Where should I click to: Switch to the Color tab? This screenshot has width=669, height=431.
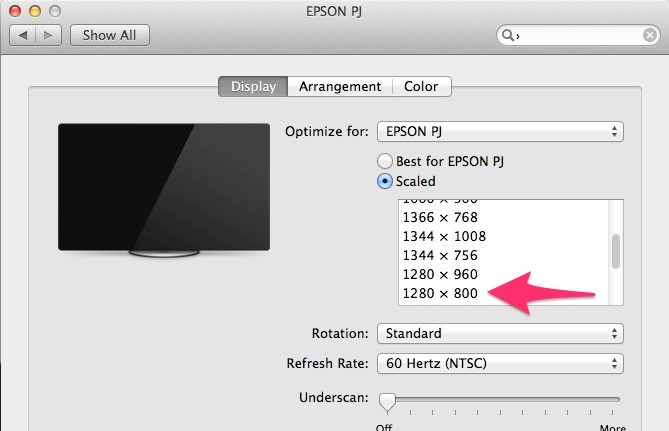(421, 87)
